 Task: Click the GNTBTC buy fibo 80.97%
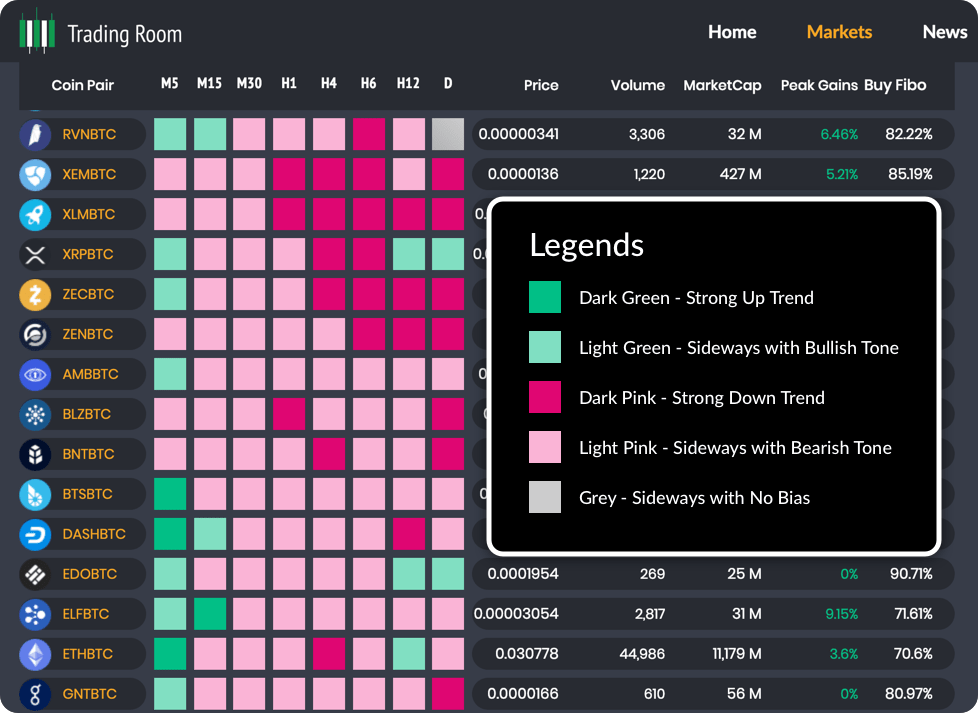coord(909,694)
